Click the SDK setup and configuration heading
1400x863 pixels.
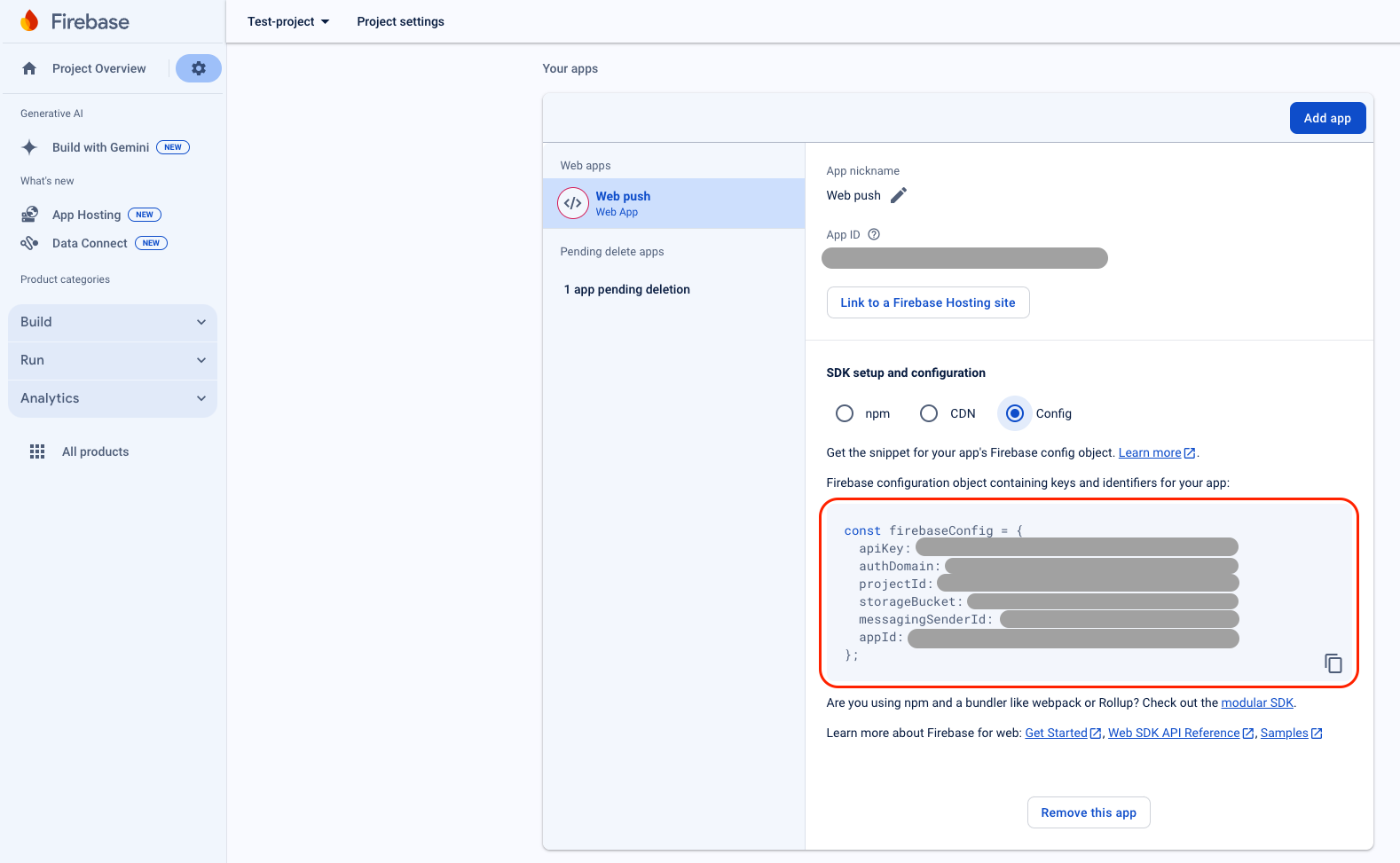click(906, 373)
